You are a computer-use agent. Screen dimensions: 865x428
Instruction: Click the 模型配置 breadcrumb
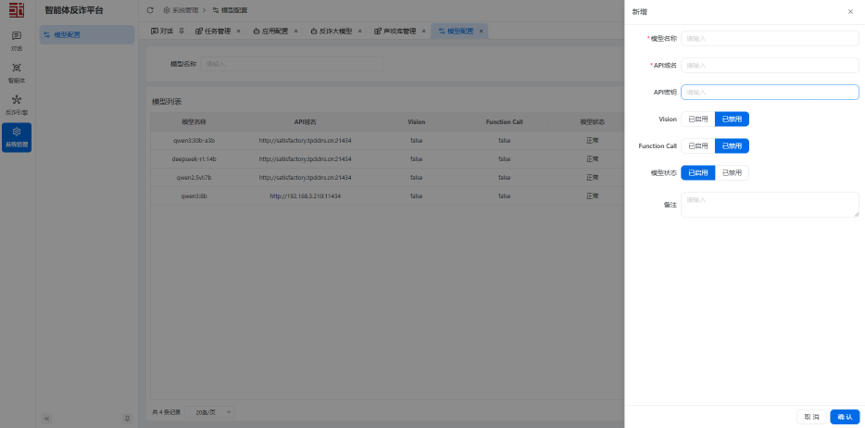(x=230, y=10)
